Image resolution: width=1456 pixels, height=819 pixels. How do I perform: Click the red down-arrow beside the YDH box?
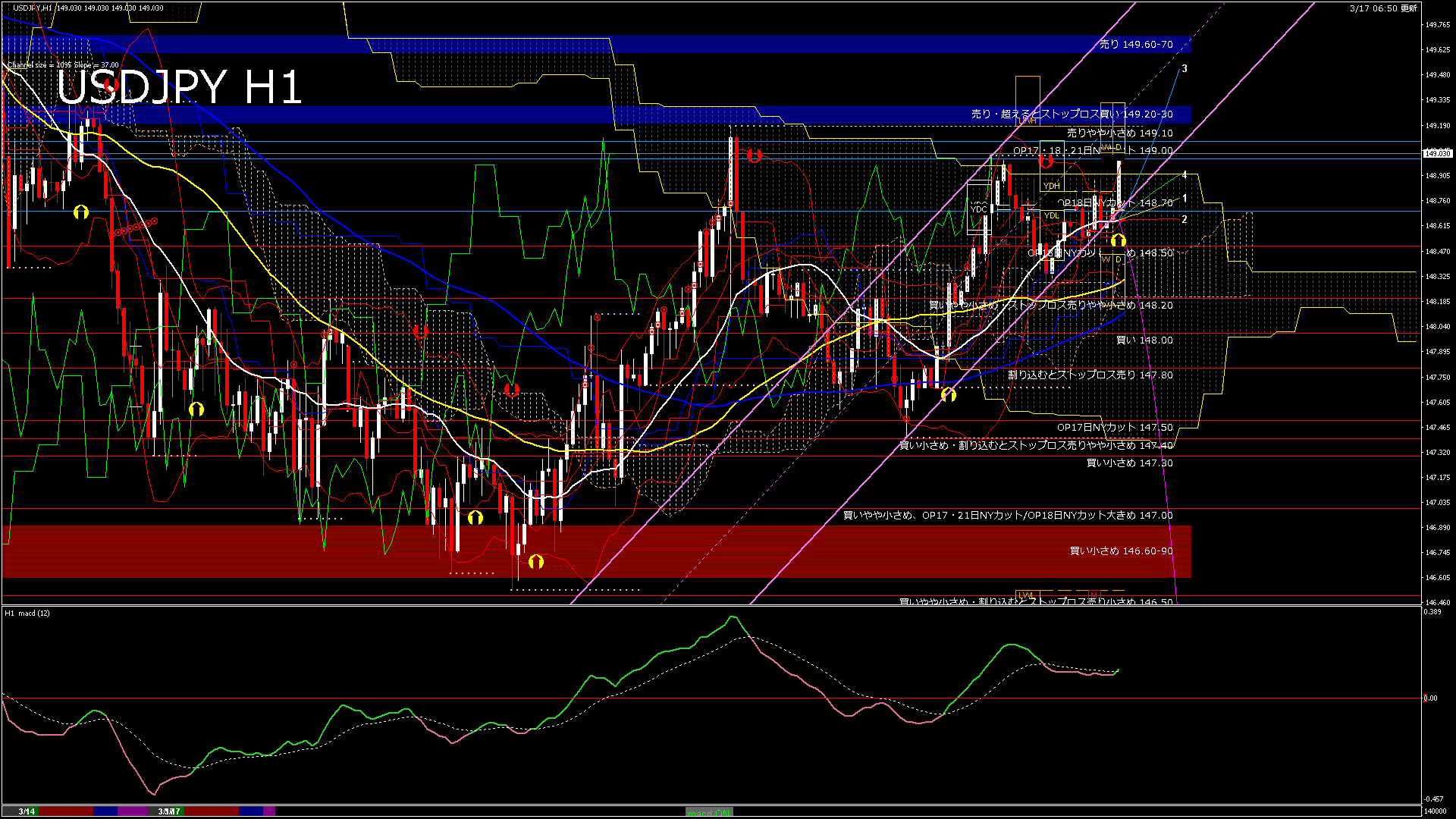1046,162
